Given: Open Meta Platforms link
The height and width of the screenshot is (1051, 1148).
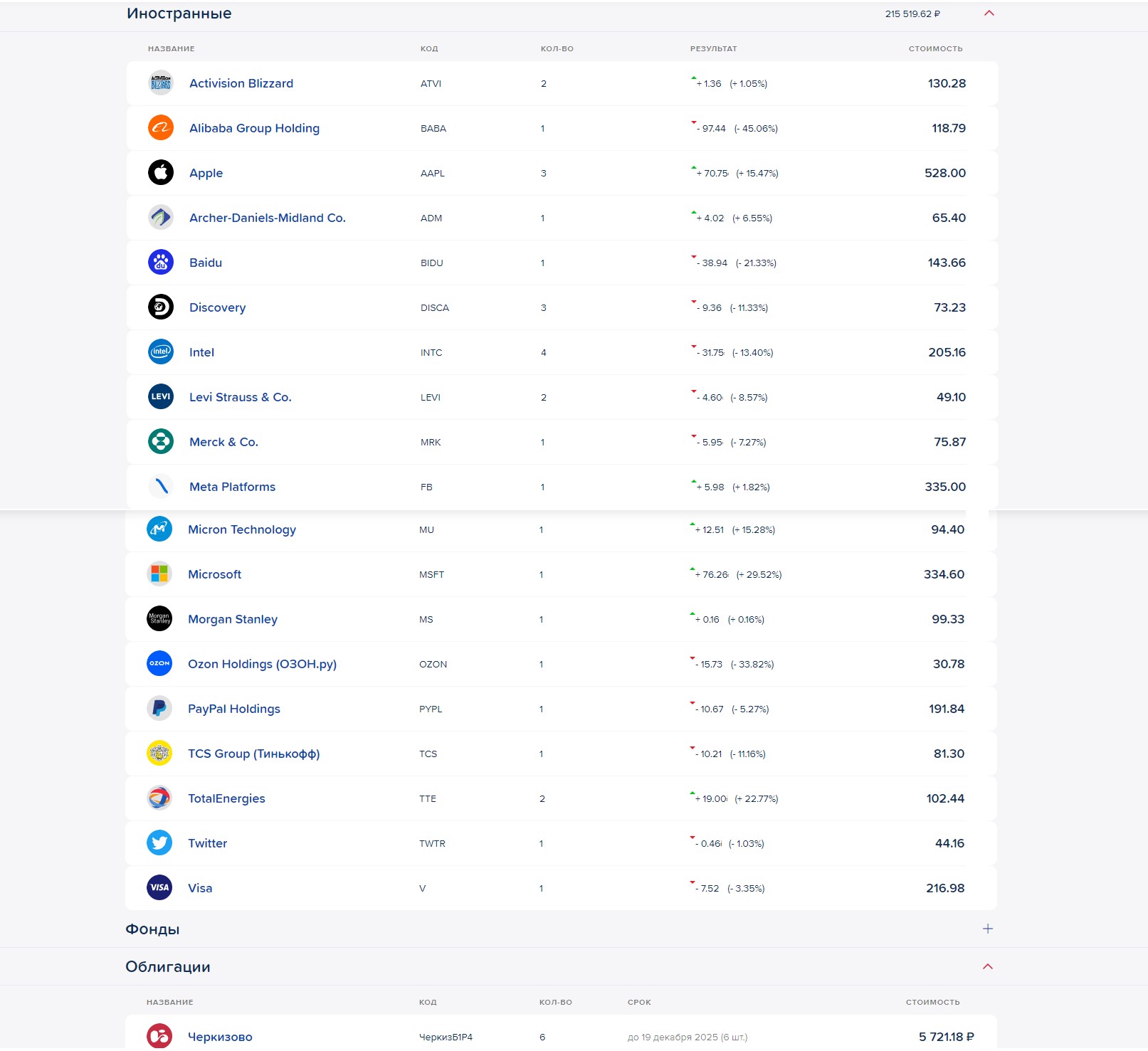Looking at the screenshot, I should coord(232,487).
